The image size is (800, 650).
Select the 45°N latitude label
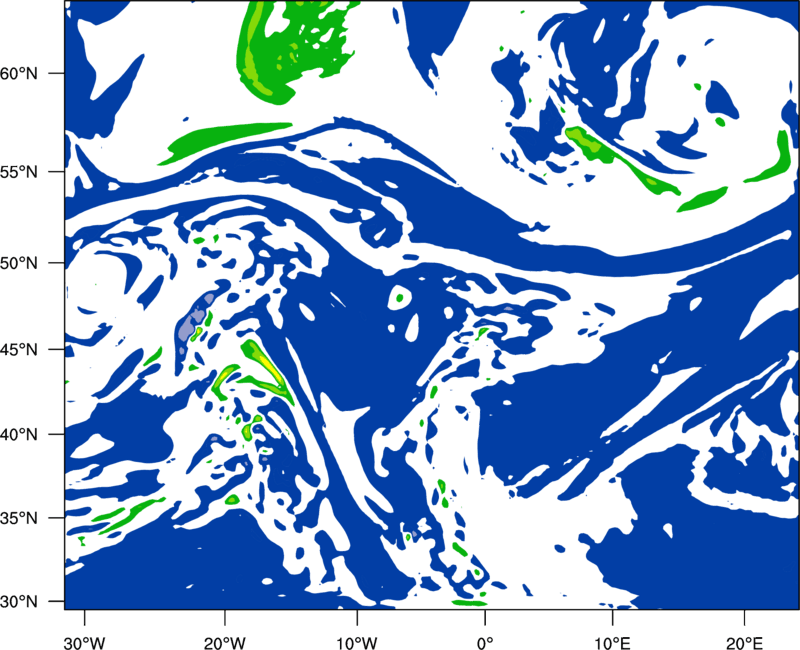point(19,349)
